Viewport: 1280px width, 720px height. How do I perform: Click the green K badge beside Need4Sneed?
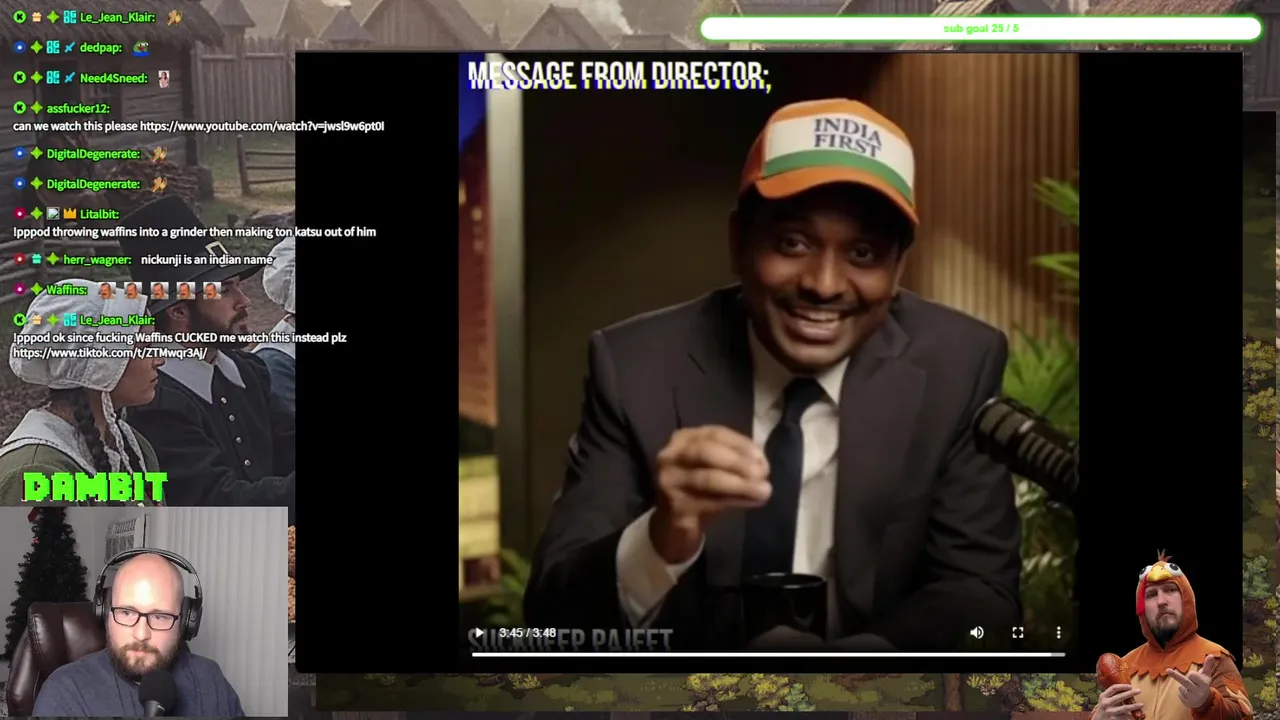[x=20, y=78]
